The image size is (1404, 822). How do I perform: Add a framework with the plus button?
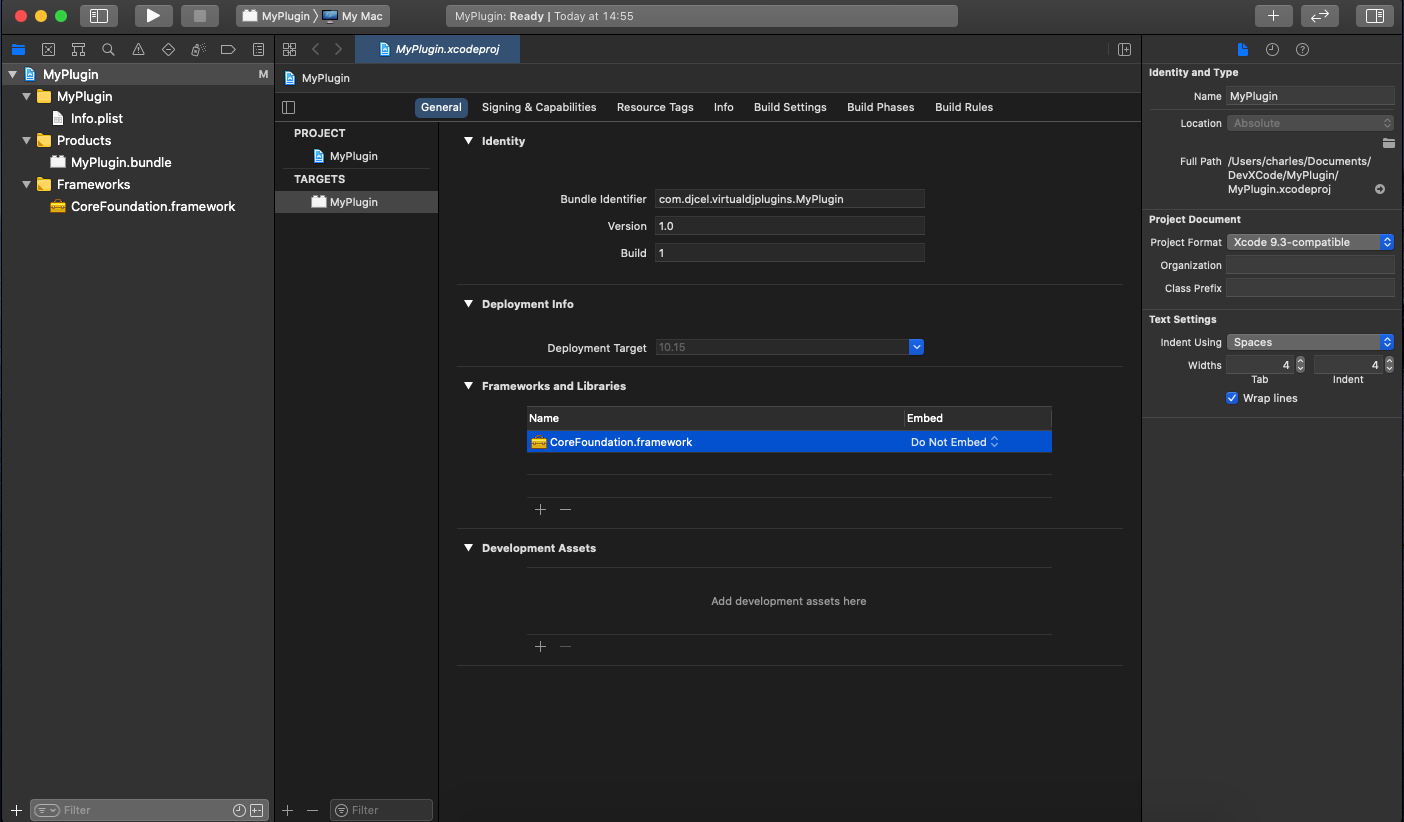pyautogui.click(x=540, y=509)
